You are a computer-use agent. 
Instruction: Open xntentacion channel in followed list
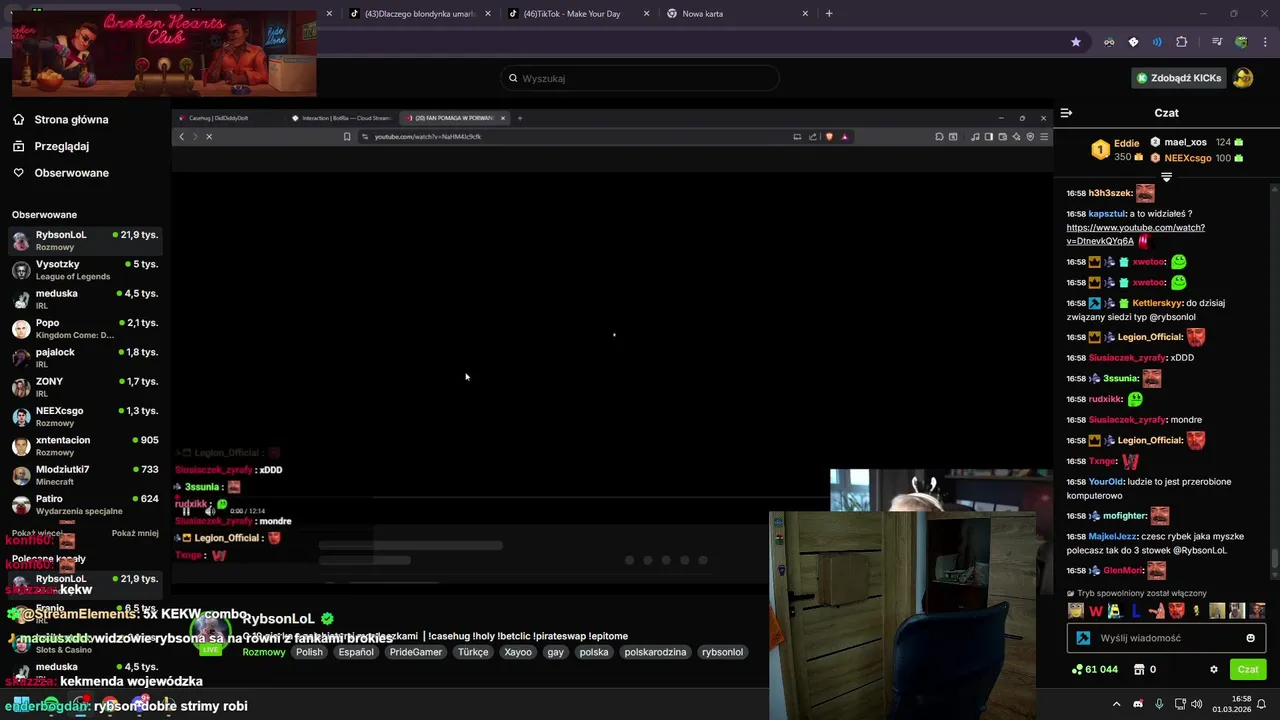(85, 446)
